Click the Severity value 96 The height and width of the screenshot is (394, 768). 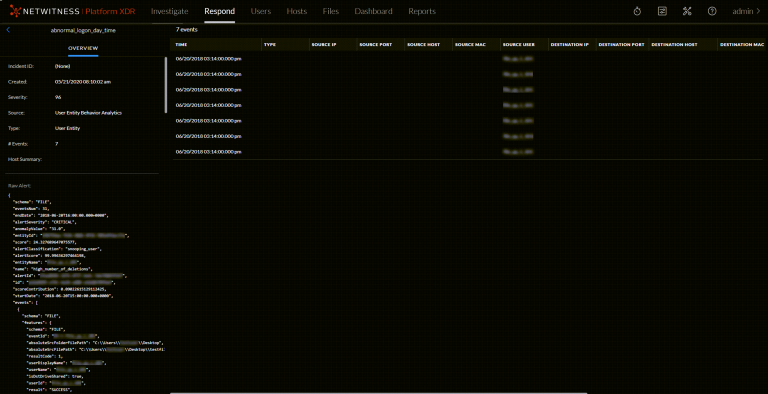58,97
